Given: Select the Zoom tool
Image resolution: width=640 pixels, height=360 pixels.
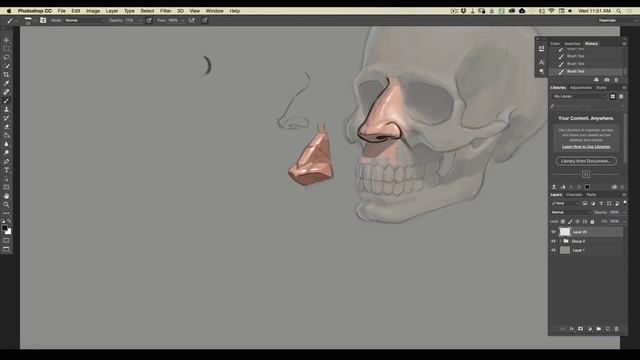Looking at the screenshot, I should [x=6, y=205].
